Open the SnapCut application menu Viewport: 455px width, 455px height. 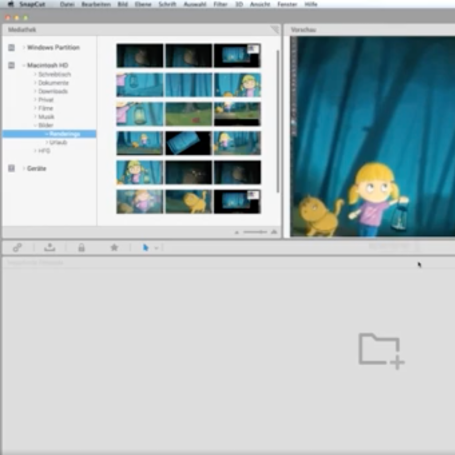[32, 4]
